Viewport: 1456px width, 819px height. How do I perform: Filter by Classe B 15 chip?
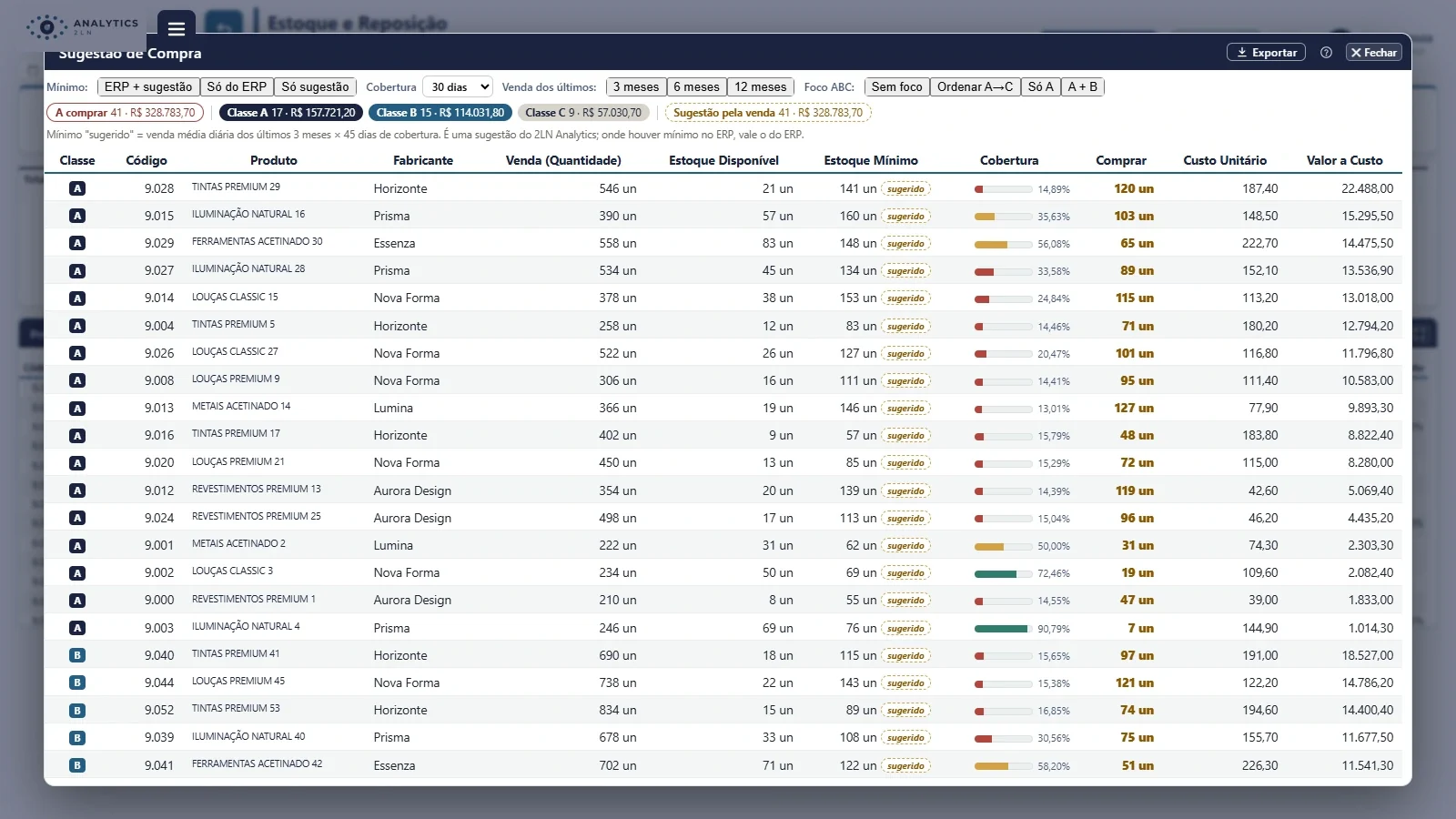point(440,113)
